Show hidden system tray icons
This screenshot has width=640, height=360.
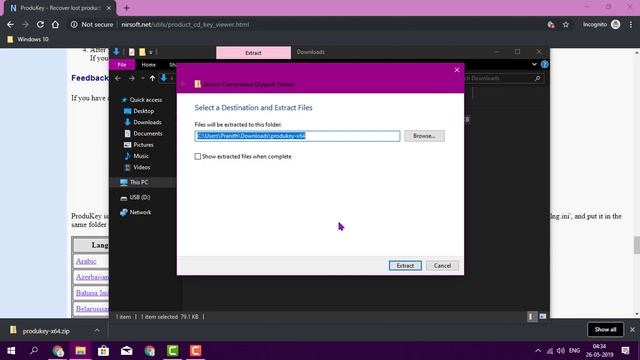(538, 351)
